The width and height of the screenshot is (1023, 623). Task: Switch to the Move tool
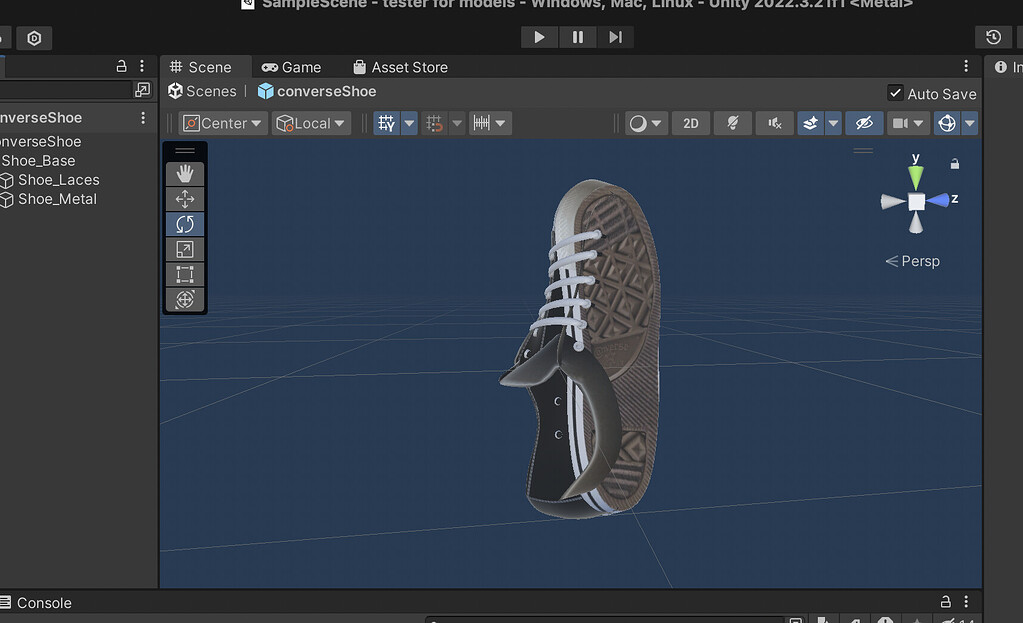tap(185, 198)
